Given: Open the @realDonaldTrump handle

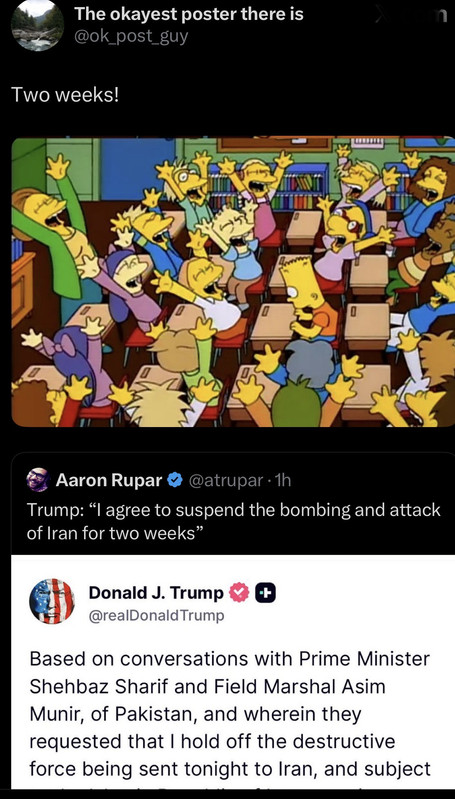Looking at the screenshot, I should (156, 616).
